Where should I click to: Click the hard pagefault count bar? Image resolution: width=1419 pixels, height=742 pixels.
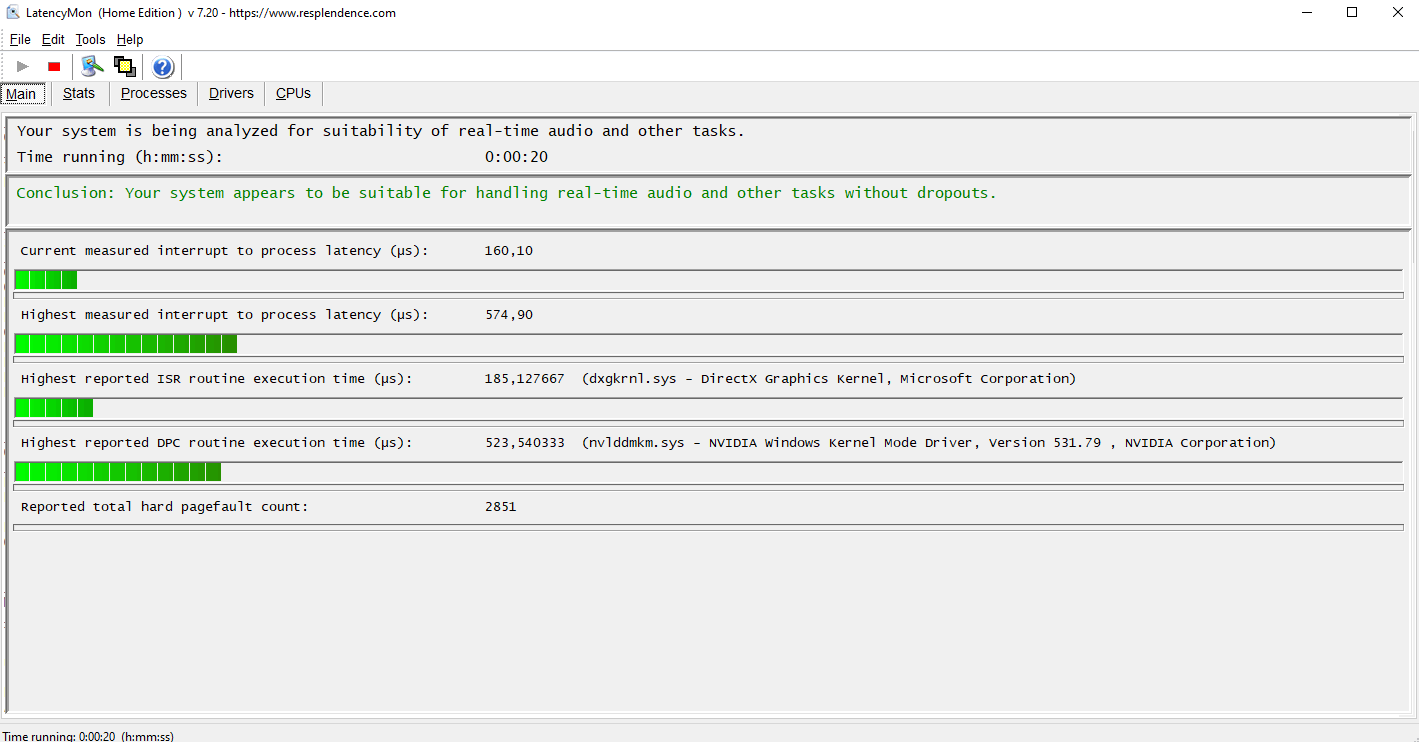(x=708, y=527)
